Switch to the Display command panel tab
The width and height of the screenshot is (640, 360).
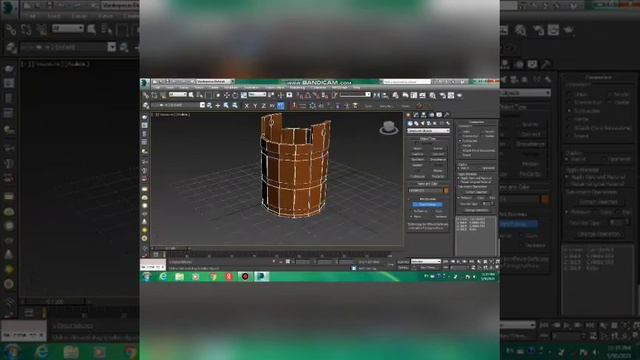coord(439,115)
